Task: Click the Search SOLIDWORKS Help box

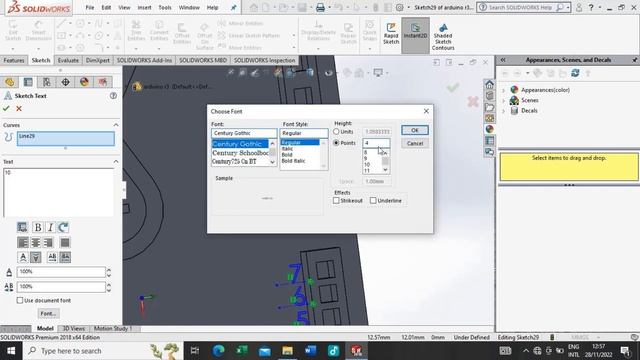Action: point(523,7)
